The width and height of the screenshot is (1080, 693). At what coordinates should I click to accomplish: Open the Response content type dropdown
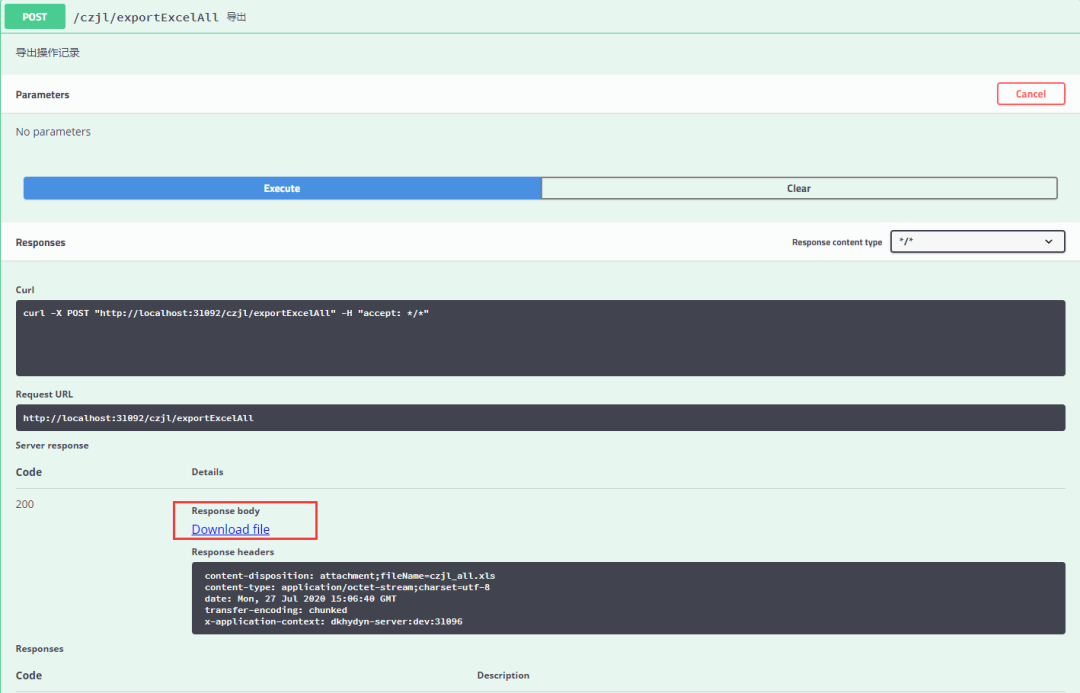tap(977, 241)
